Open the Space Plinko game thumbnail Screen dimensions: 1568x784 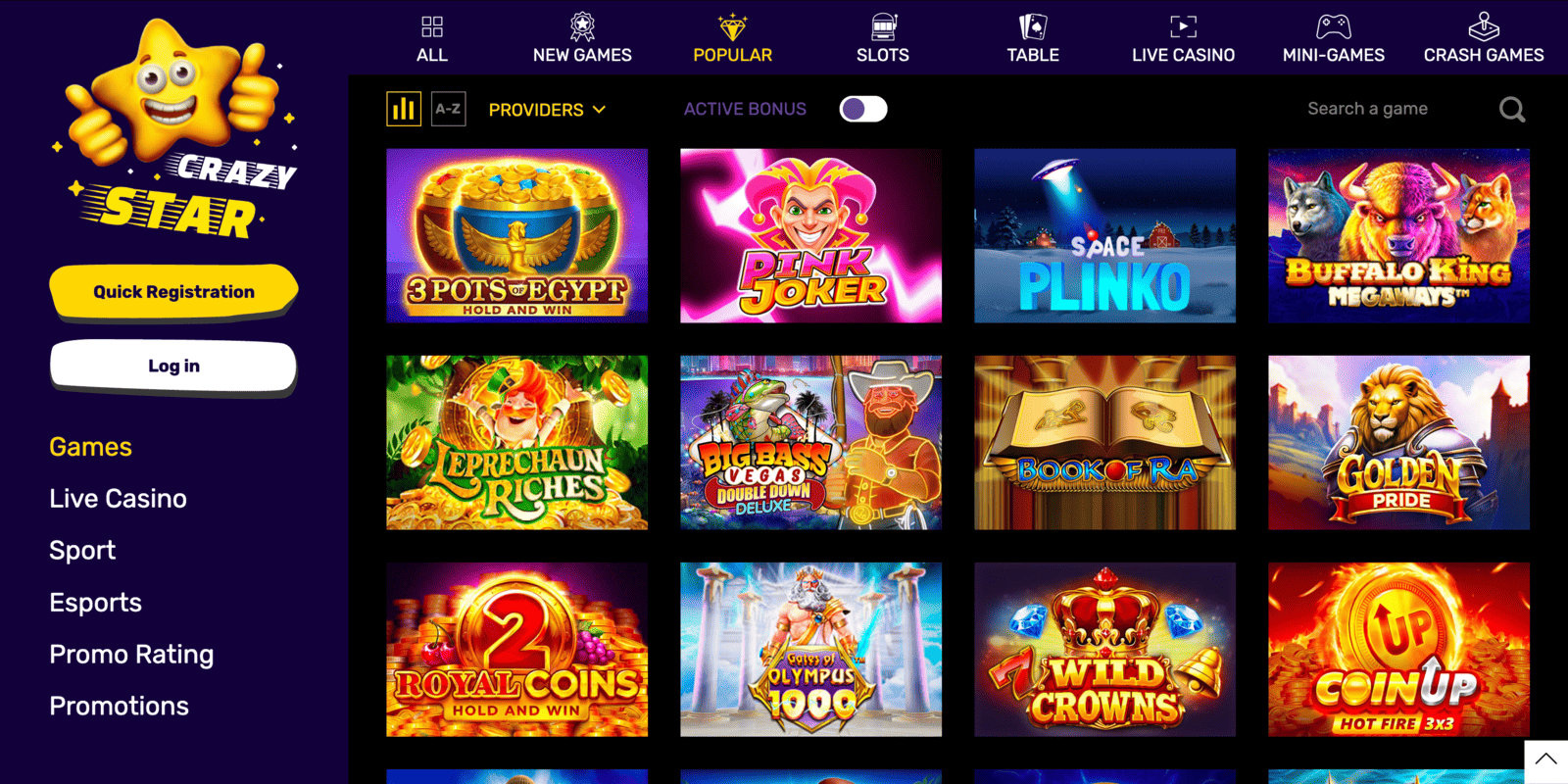coord(1104,236)
